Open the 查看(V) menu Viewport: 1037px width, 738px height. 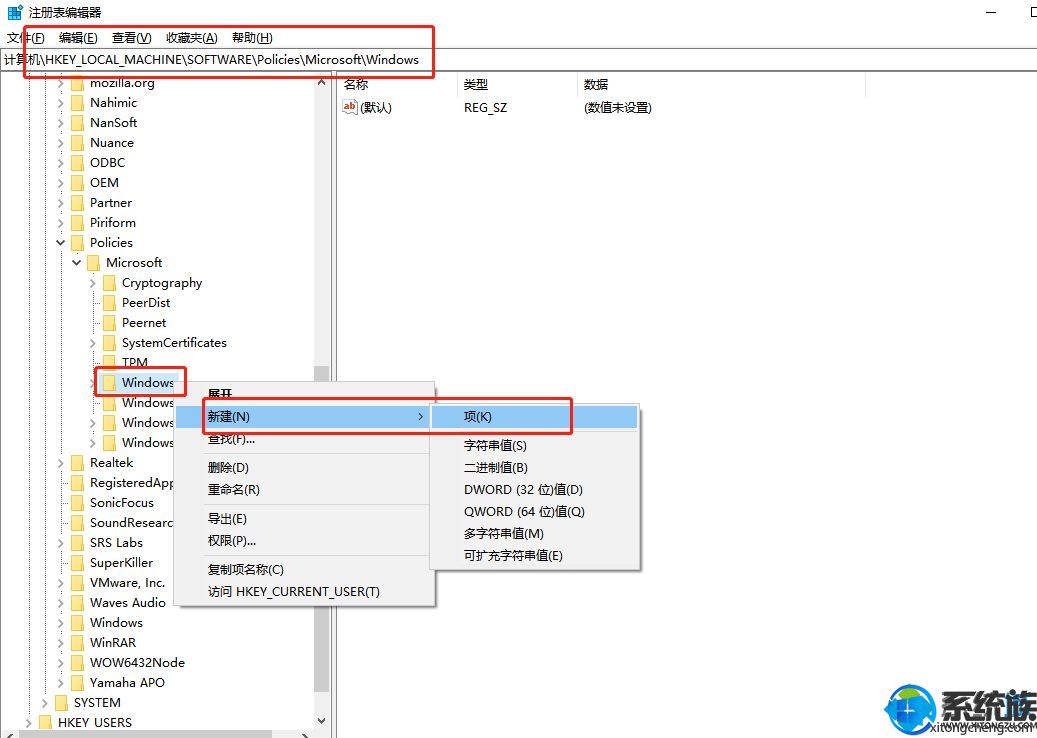(132, 38)
